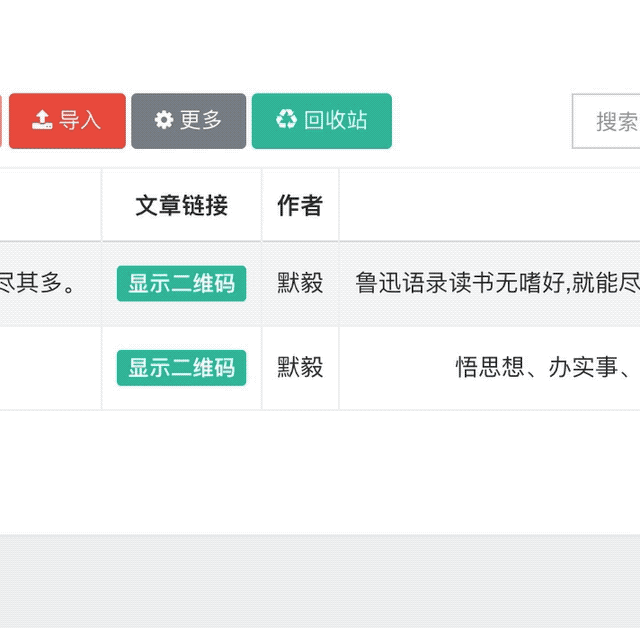Screen dimensions: 640x628
Task: Focus the 搜索 search input field
Action: point(606,121)
